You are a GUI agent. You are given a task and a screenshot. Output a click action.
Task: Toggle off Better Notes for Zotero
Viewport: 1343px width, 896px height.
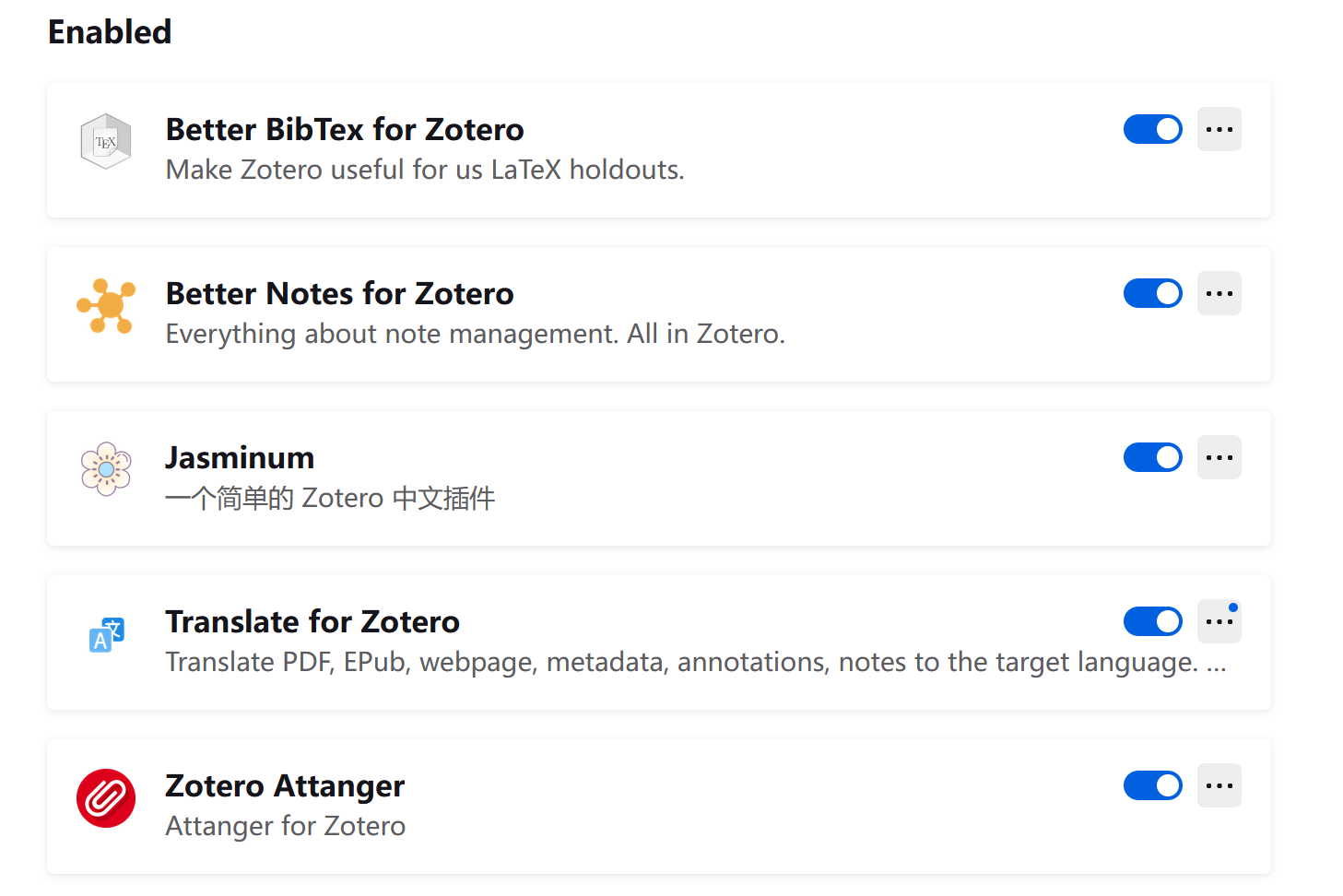(1152, 292)
